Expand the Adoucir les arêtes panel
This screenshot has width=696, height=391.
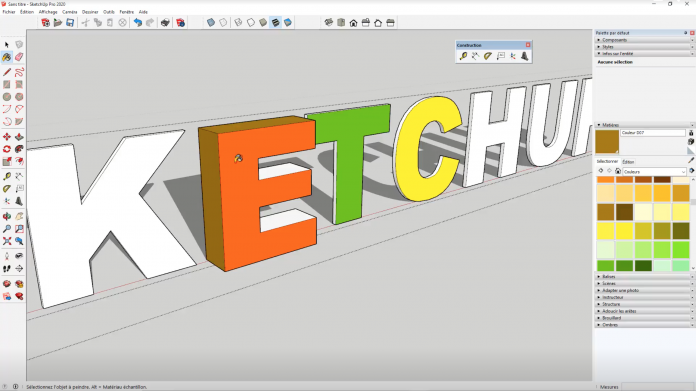pos(644,311)
